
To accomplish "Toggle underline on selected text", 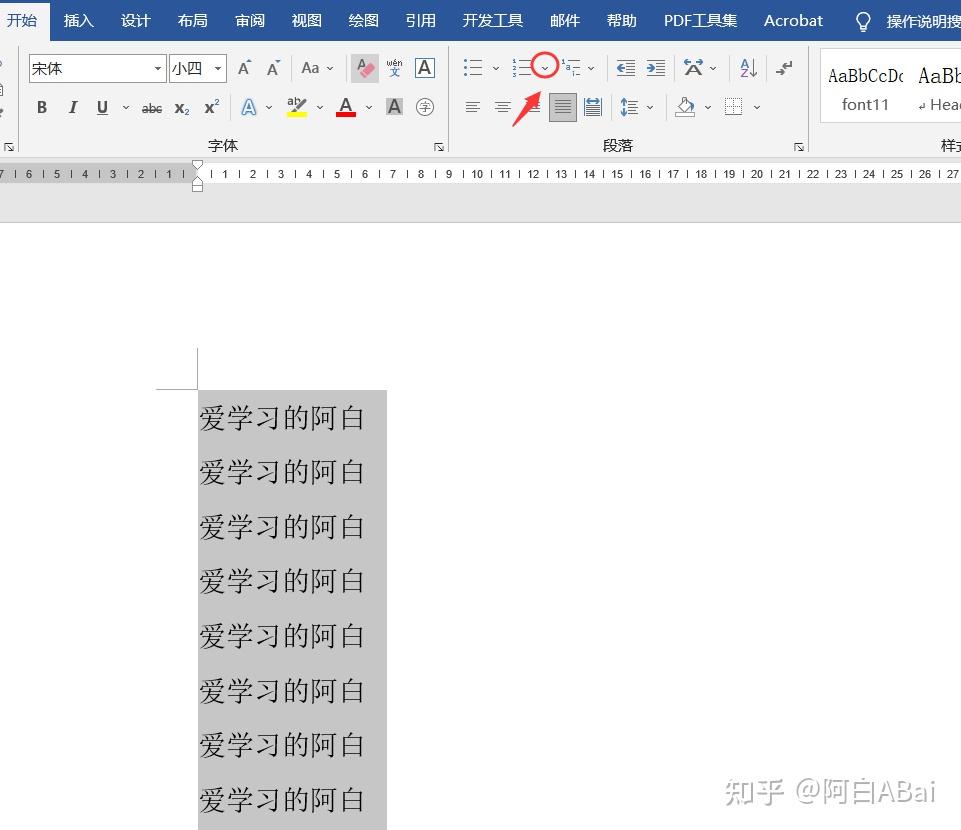I will click(101, 107).
